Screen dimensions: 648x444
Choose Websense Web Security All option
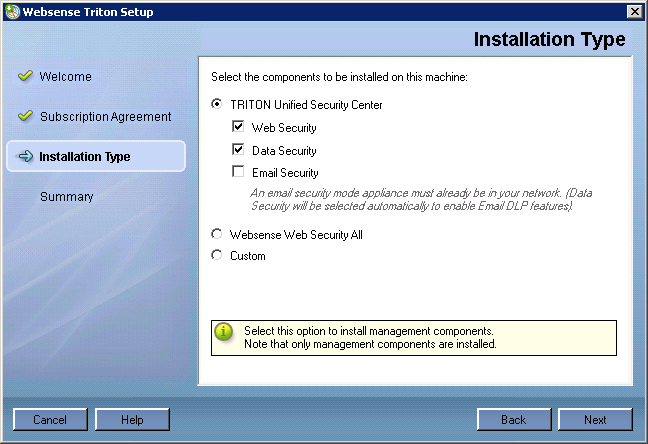click(217, 234)
